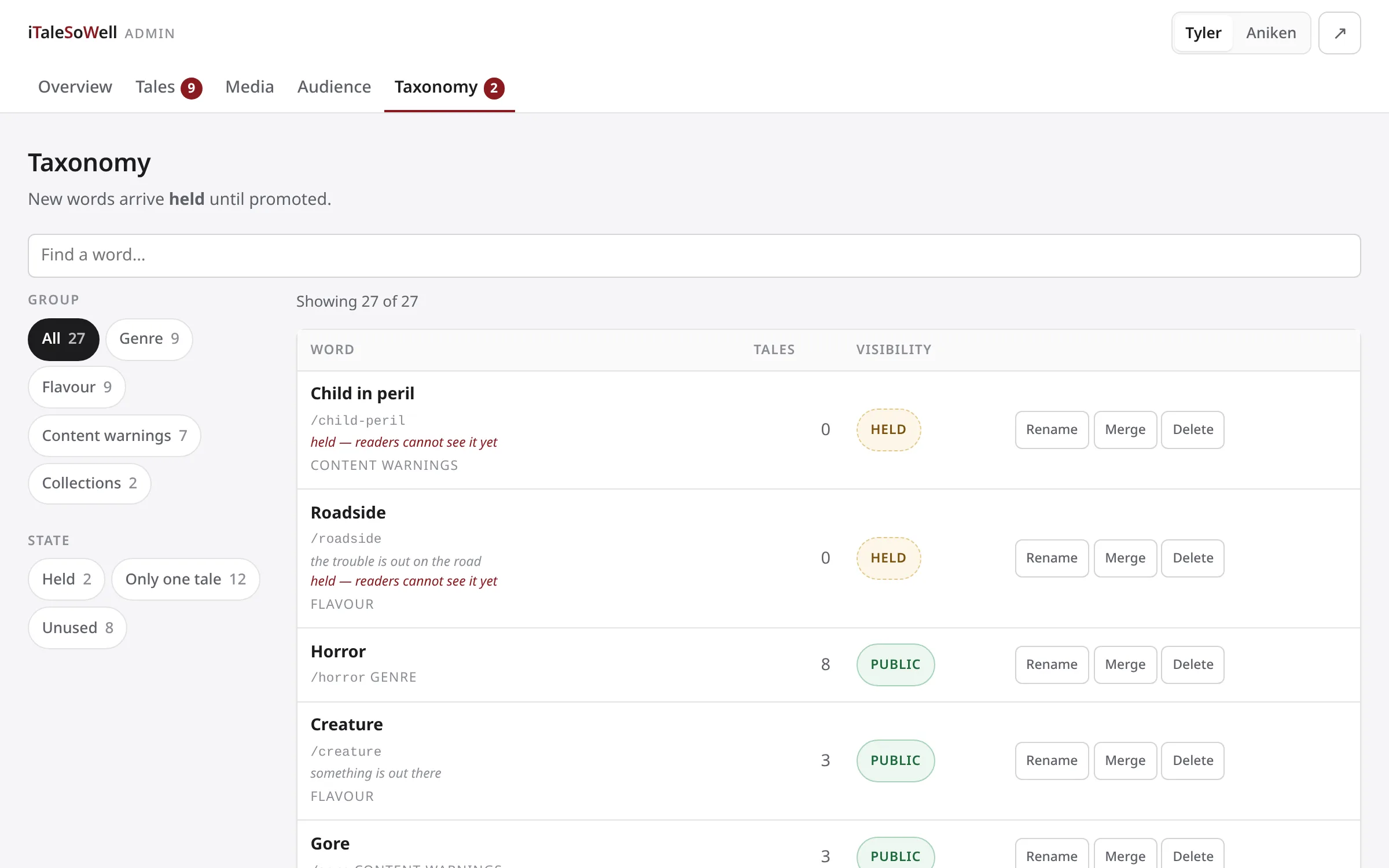
Task: Rename the Child in peril word
Action: click(x=1052, y=430)
